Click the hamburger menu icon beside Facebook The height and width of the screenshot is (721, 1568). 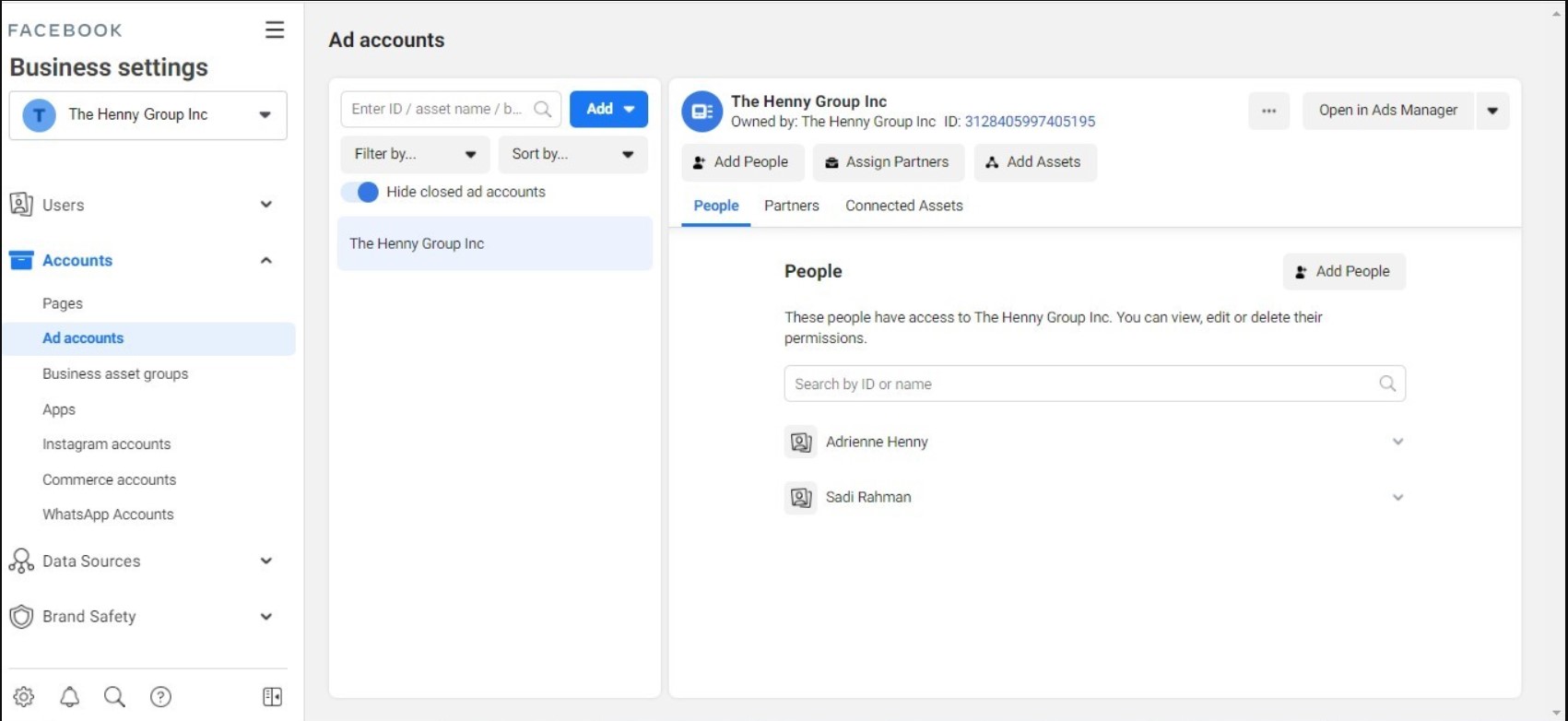pyautogui.click(x=275, y=30)
